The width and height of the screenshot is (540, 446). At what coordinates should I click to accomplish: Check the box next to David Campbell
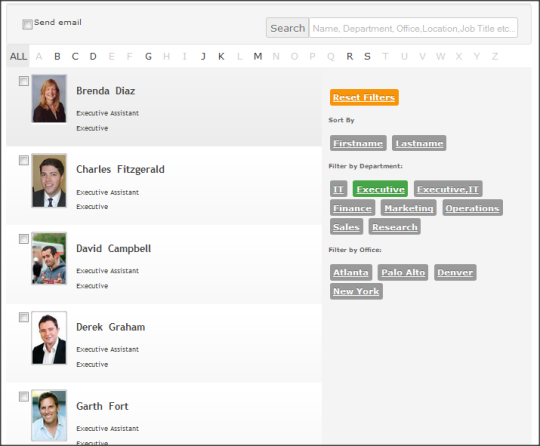coord(24,239)
